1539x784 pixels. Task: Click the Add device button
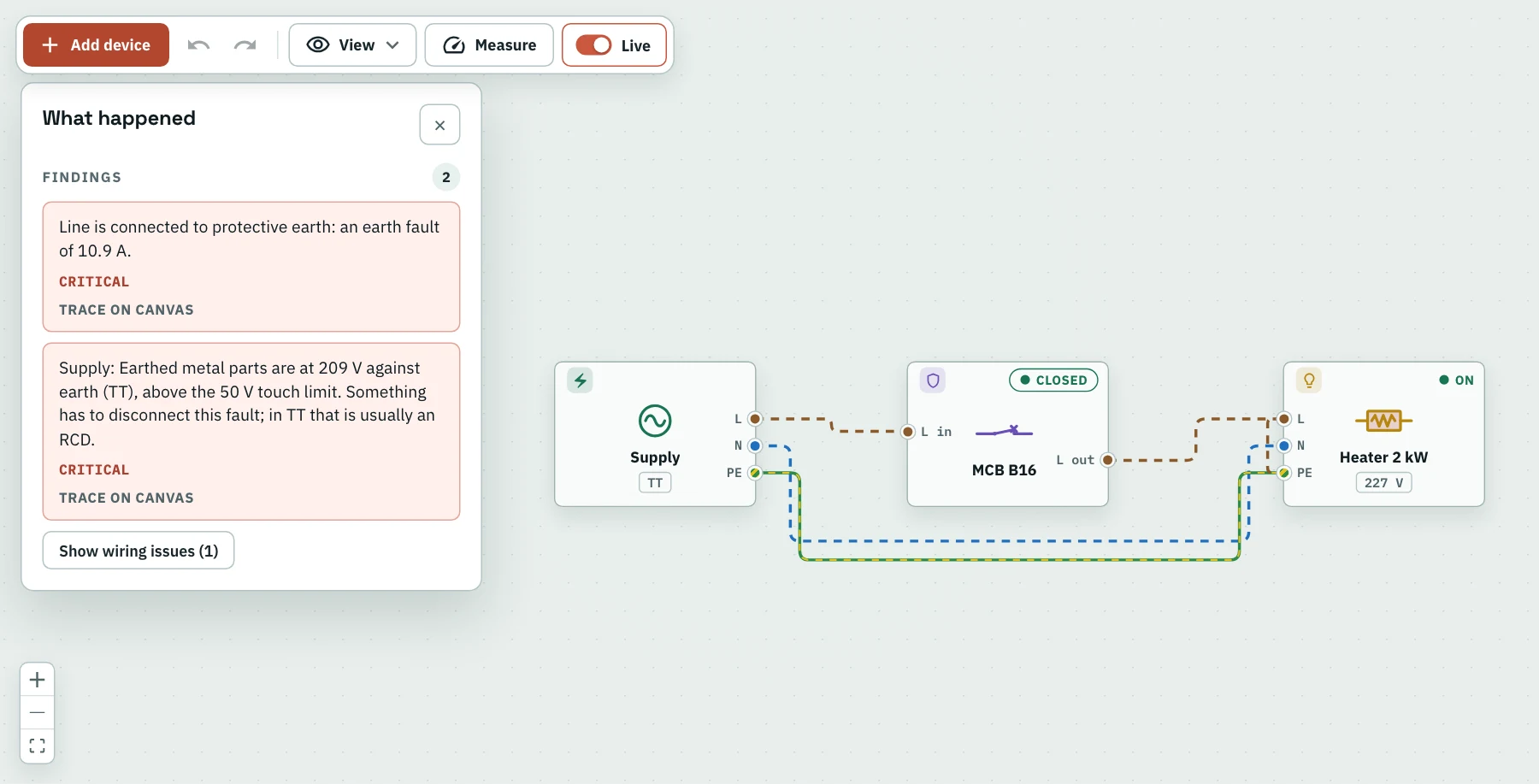click(96, 45)
